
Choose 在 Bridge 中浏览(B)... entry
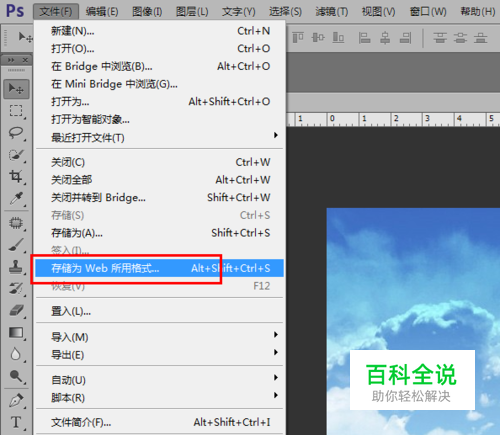point(160,66)
